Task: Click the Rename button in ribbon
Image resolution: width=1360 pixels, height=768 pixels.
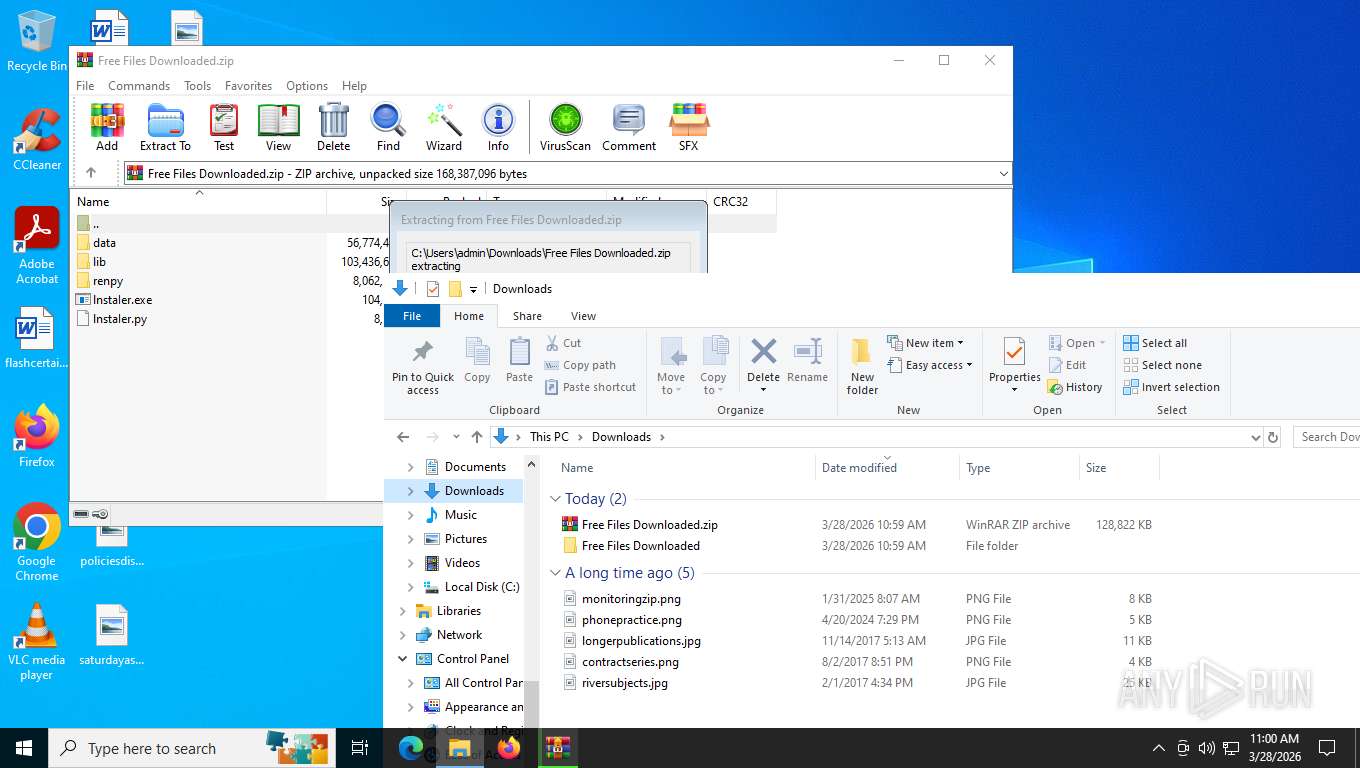Action: point(807,361)
